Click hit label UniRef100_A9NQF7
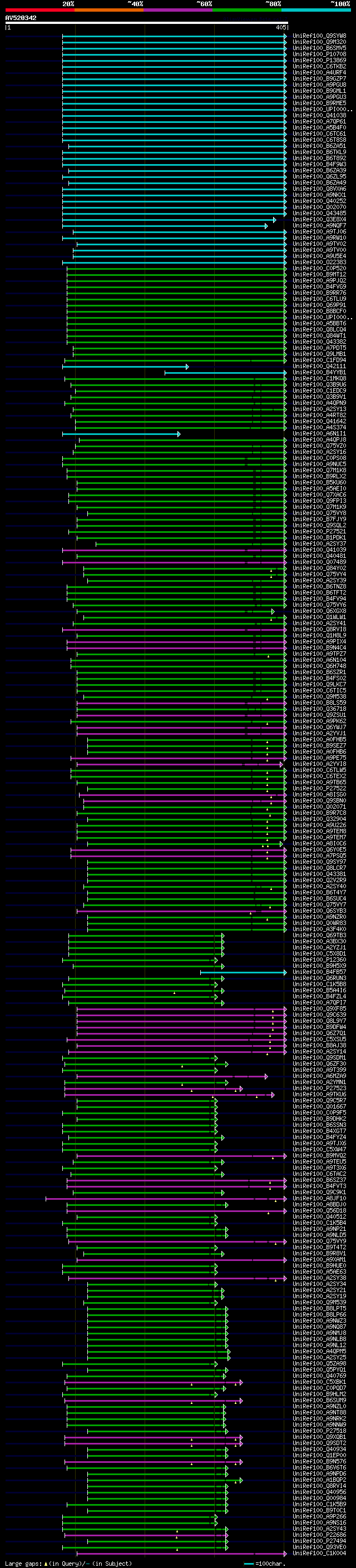356x1568 pixels. (319, 226)
